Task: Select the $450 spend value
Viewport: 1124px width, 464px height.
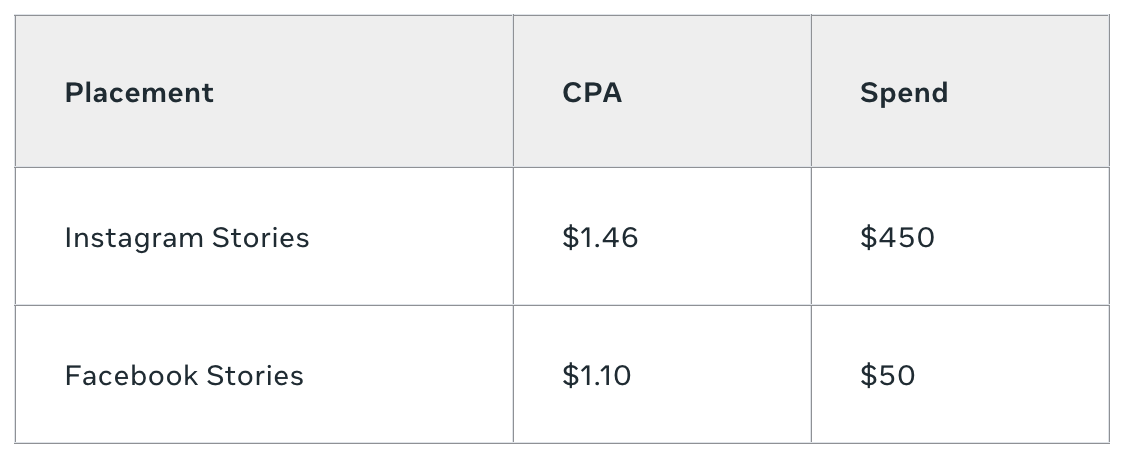Action: (897, 237)
